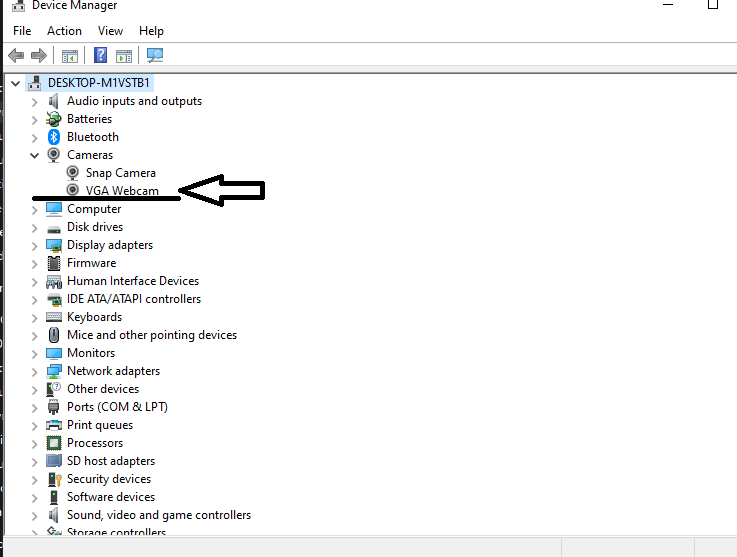This screenshot has width=737, height=557.
Task: Expand the Network adapters category
Action: tap(34, 372)
